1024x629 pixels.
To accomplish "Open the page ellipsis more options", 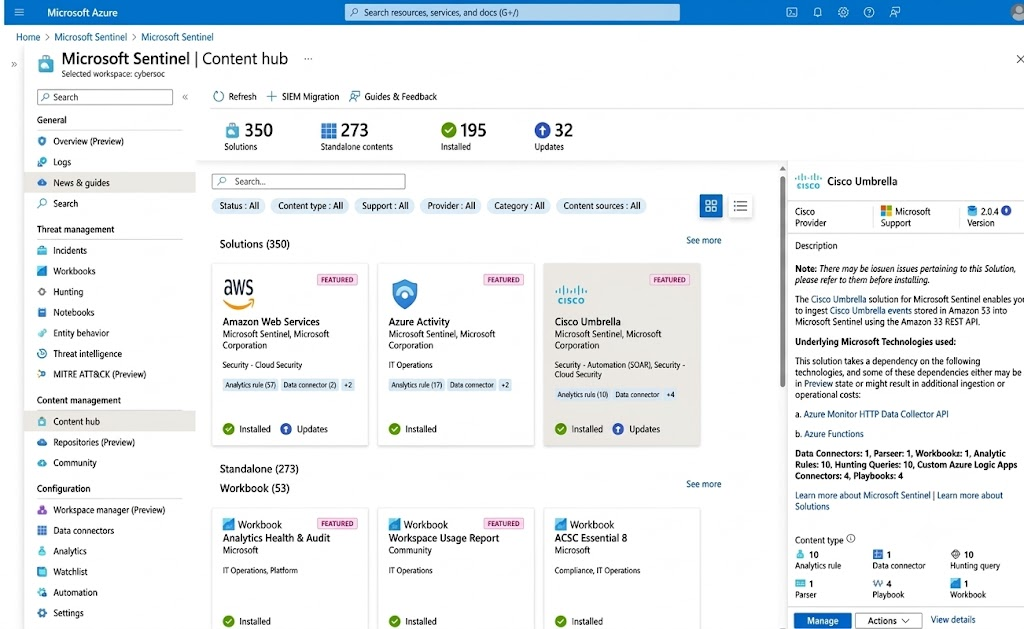I will click(x=308, y=59).
